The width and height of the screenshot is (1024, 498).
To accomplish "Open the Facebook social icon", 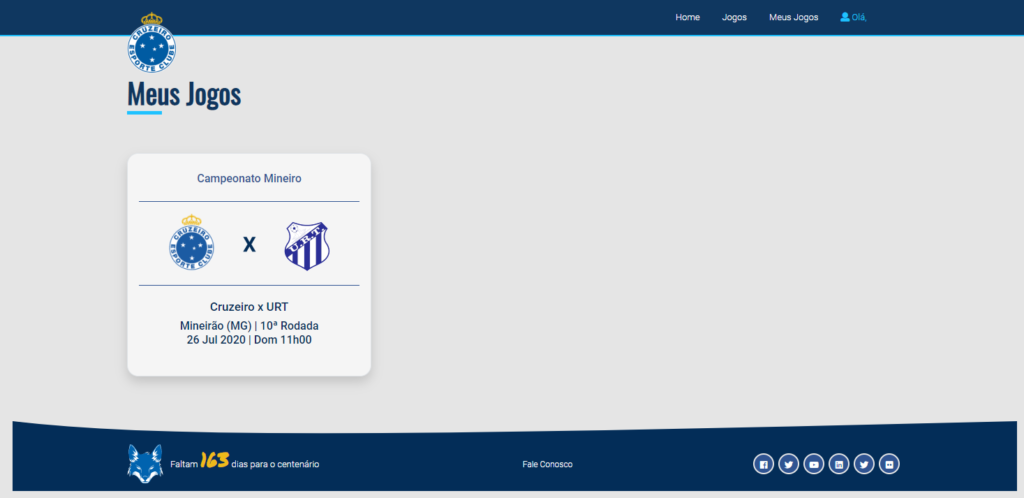I will pos(763,464).
